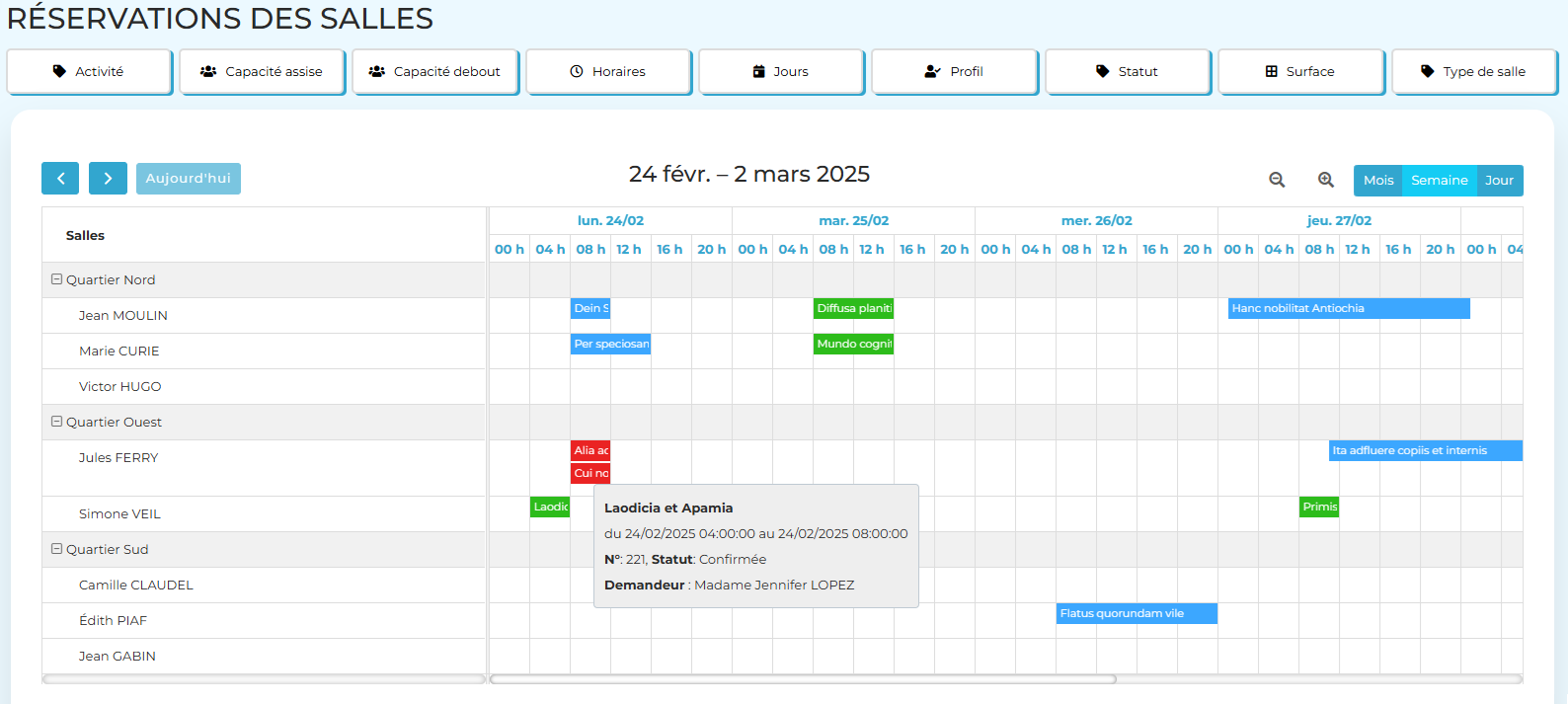
Task: Open the Capacité assise filter
Action: 262,72
